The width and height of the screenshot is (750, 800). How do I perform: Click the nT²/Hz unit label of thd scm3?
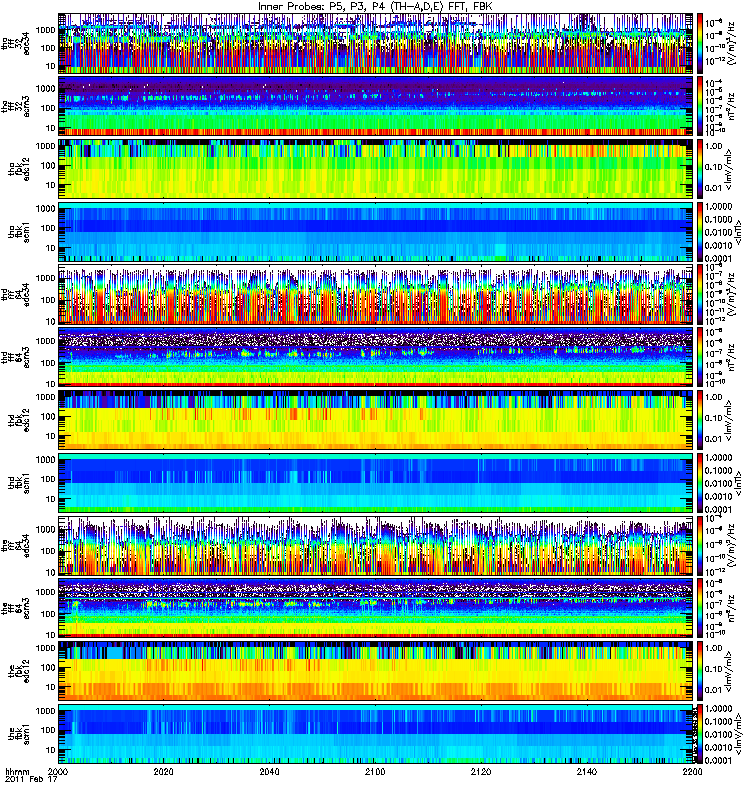tap(731, 357)
